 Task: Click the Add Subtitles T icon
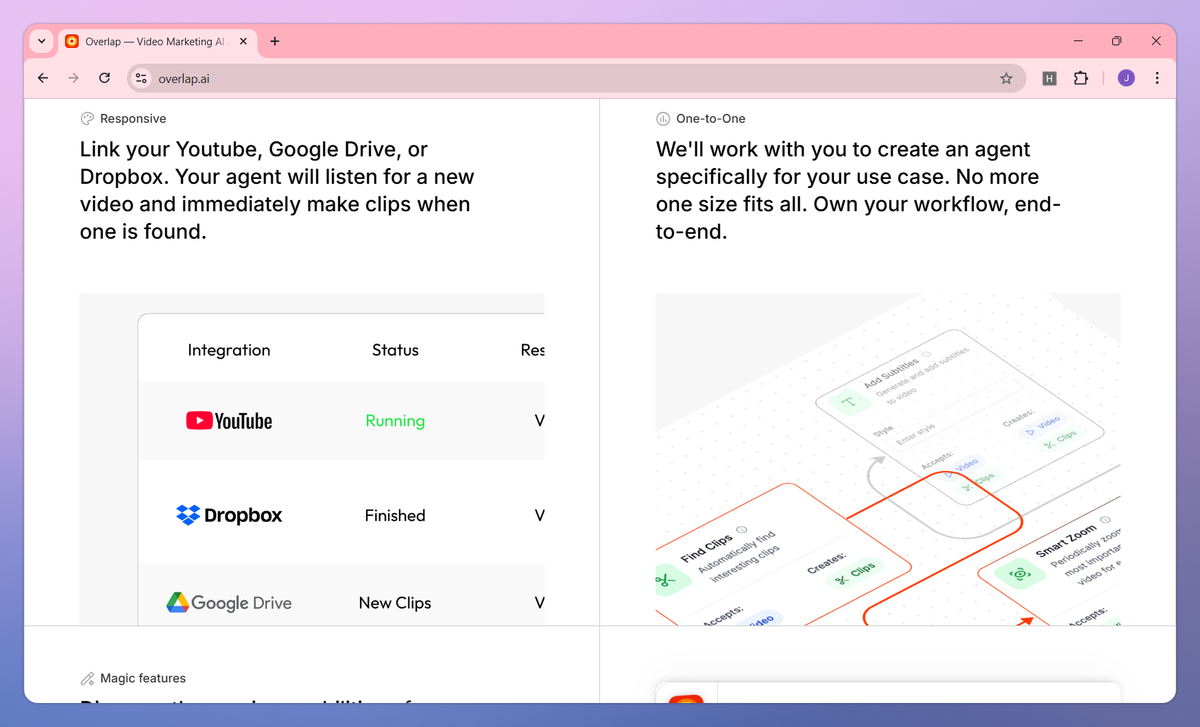(849, 402)
